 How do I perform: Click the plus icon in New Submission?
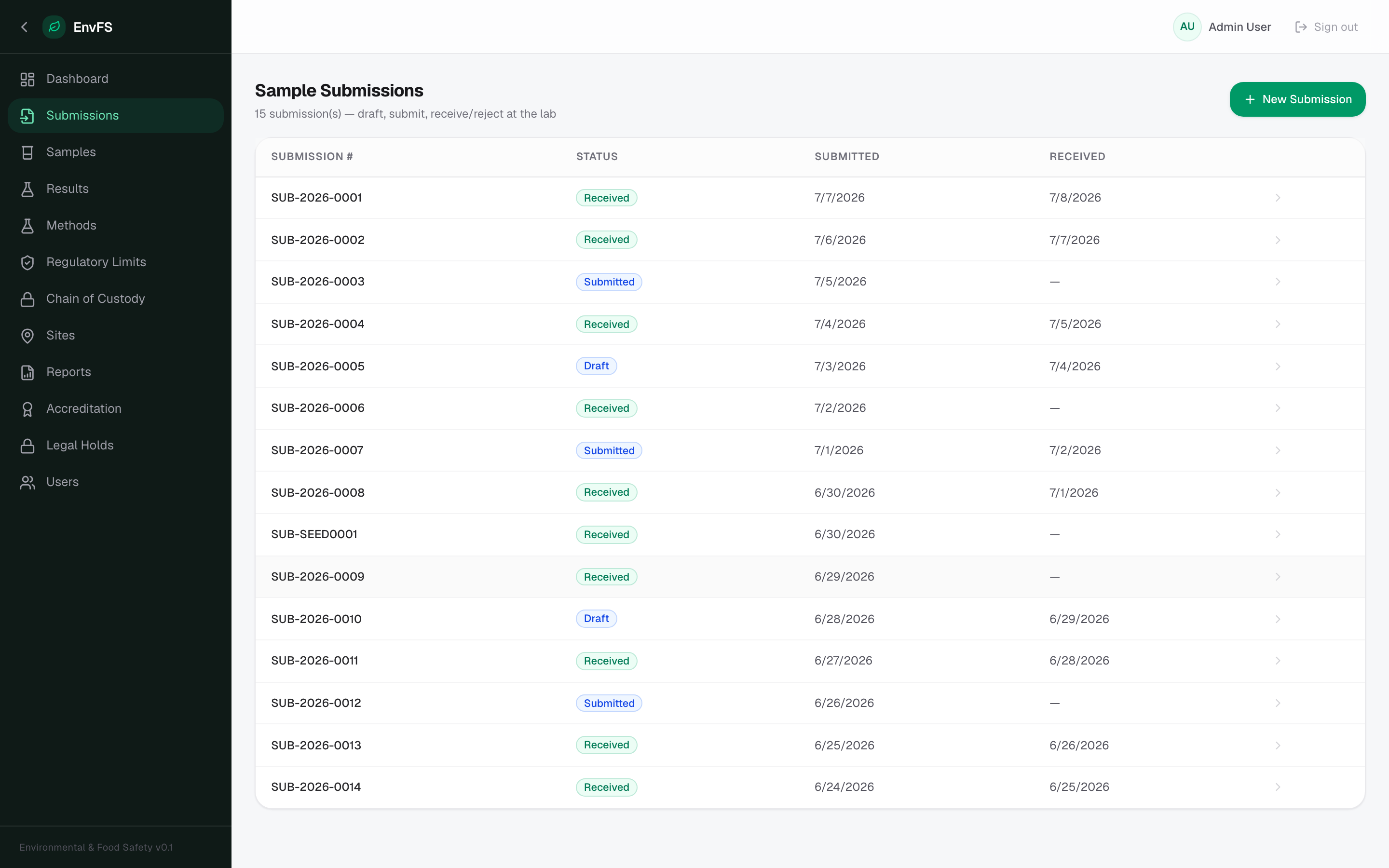point(1250,99)
